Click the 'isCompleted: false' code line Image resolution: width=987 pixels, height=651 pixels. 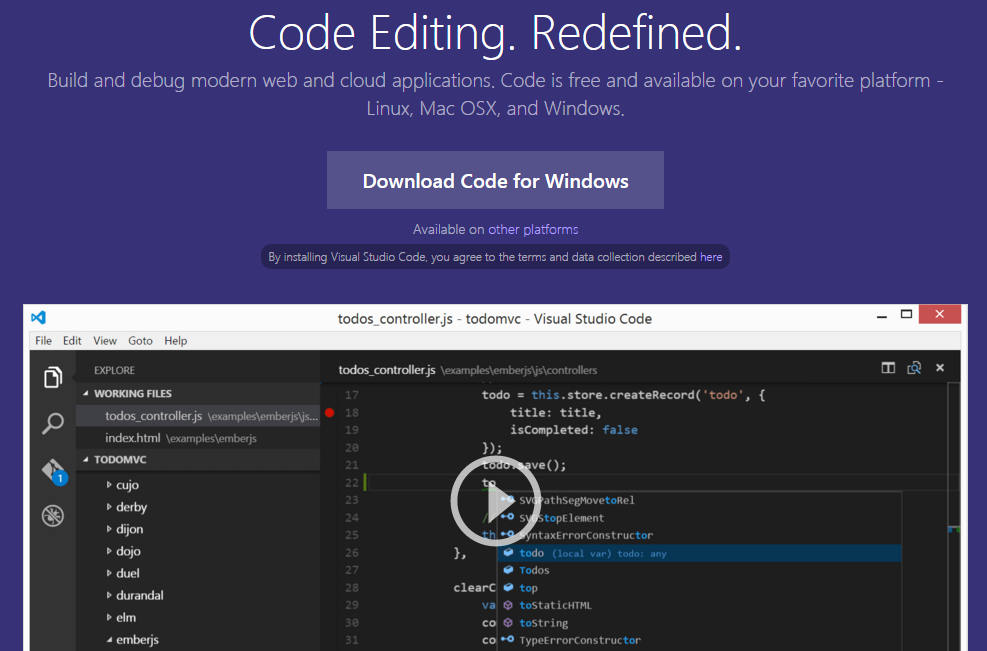[x=573, y=430]
